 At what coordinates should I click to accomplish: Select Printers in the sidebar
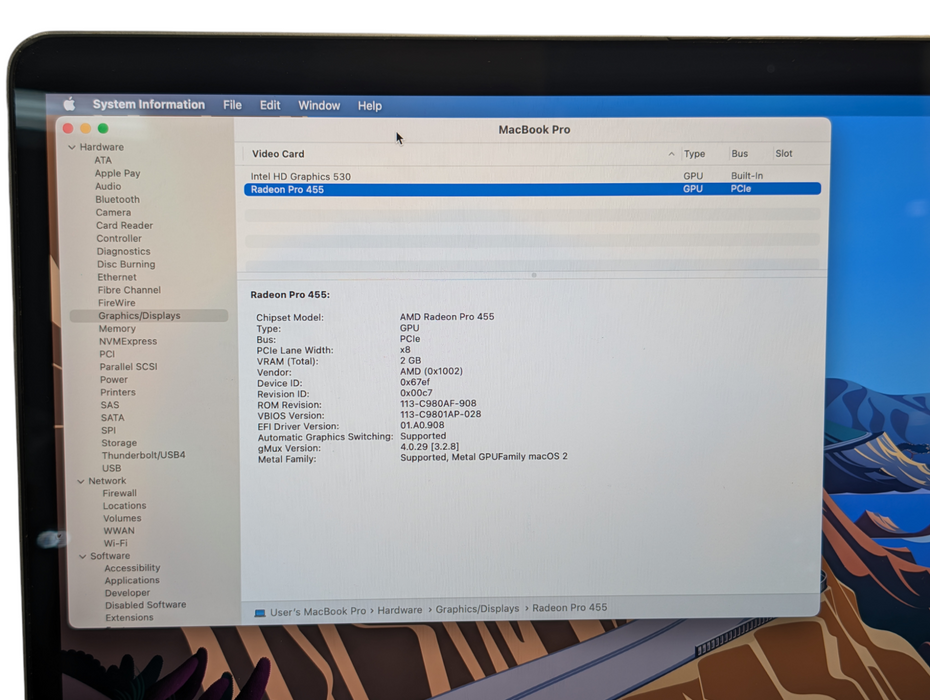[118, 392]
